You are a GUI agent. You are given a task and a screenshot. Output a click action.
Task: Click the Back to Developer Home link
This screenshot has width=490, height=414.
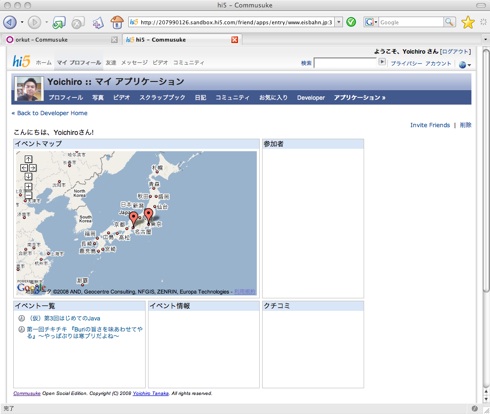50,113
